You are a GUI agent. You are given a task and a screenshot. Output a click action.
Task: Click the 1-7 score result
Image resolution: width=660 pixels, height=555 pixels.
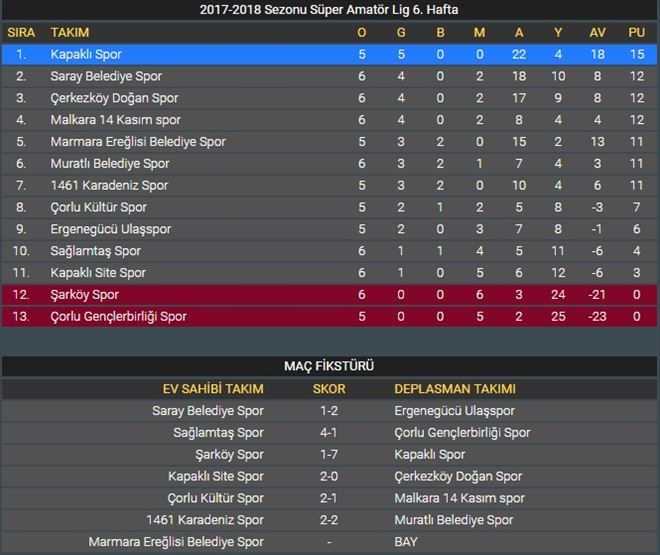(330, 455)
